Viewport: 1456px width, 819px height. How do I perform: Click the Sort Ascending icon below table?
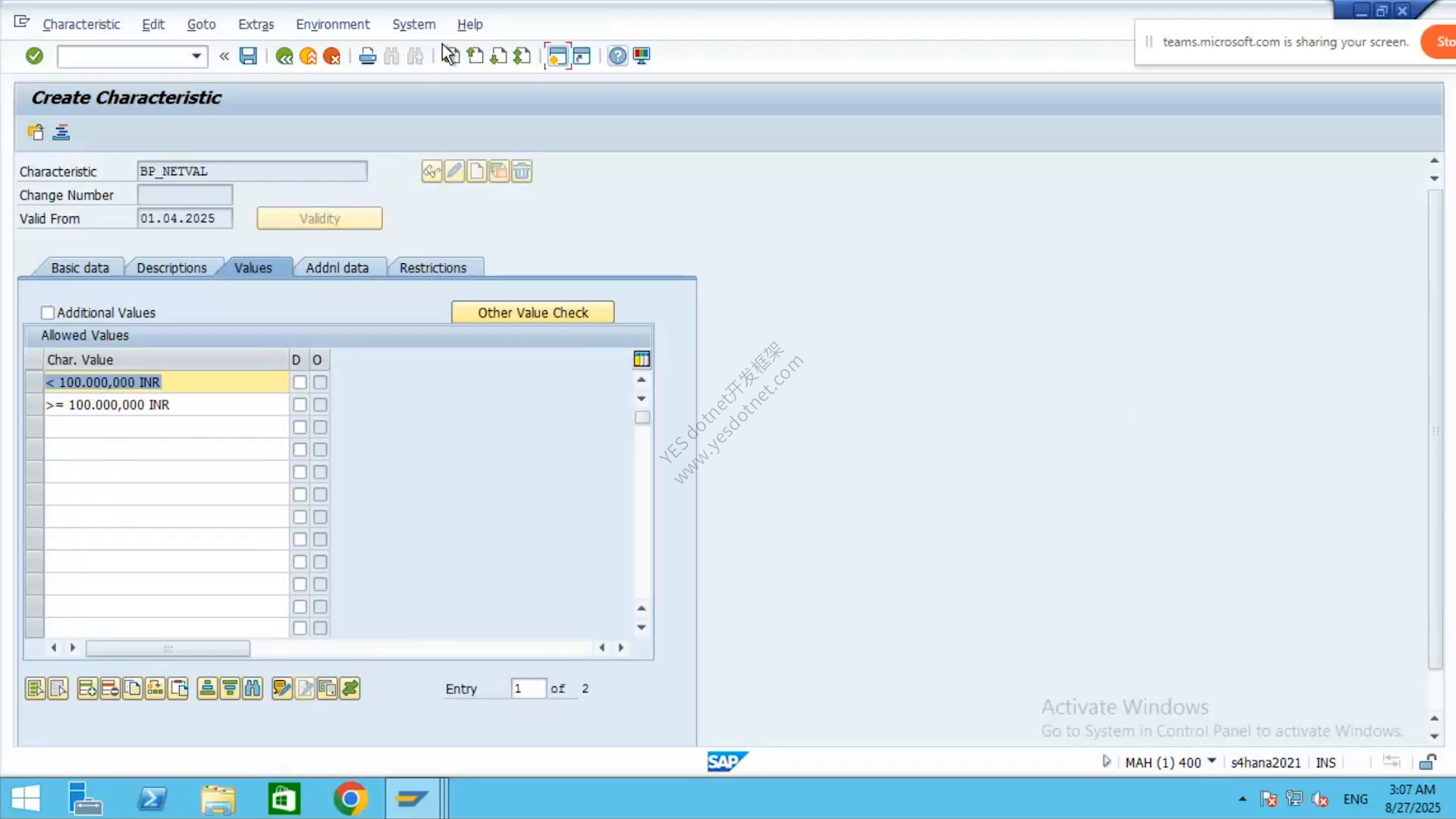207,689
